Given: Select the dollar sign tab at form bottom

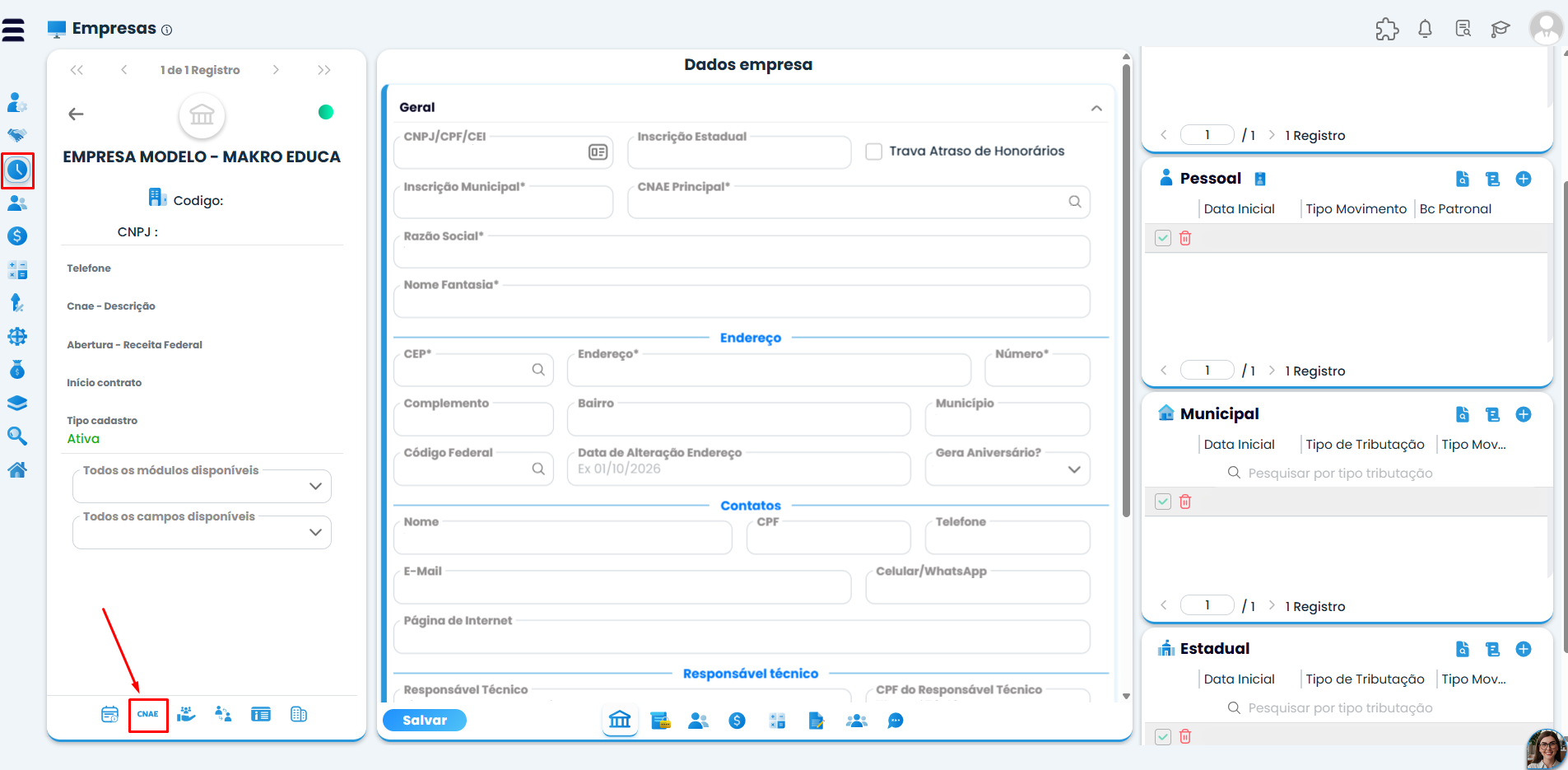Looking at the screenshot, I should point(737,721).
